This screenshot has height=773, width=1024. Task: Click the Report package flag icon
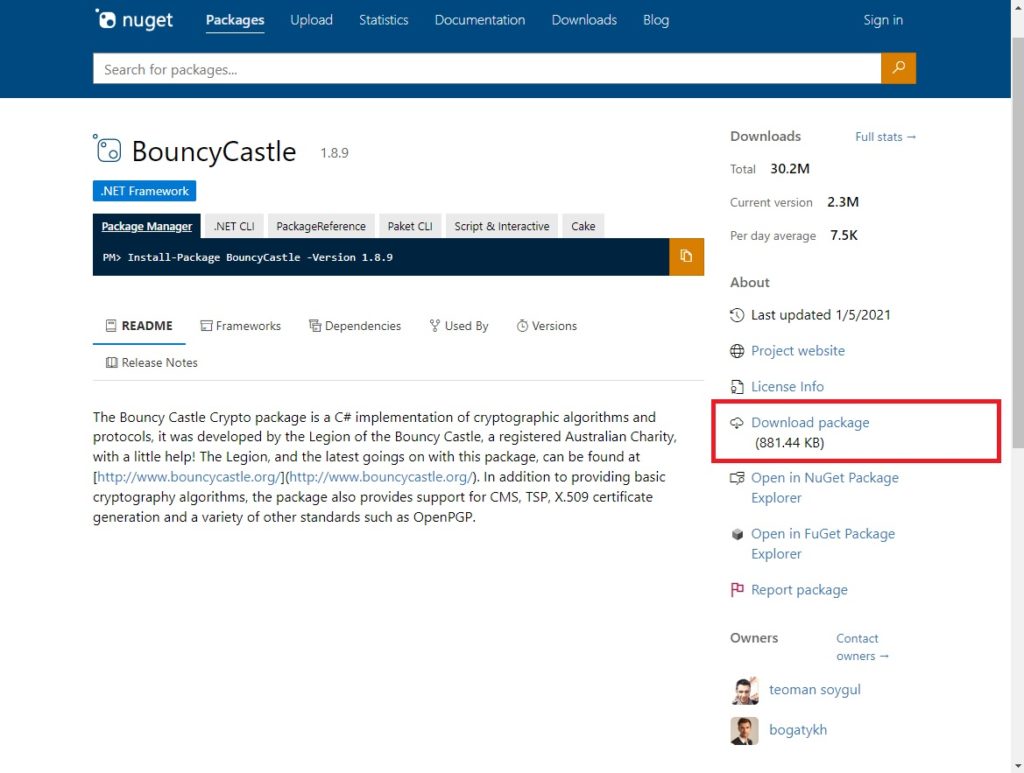(x=737, y=590)
